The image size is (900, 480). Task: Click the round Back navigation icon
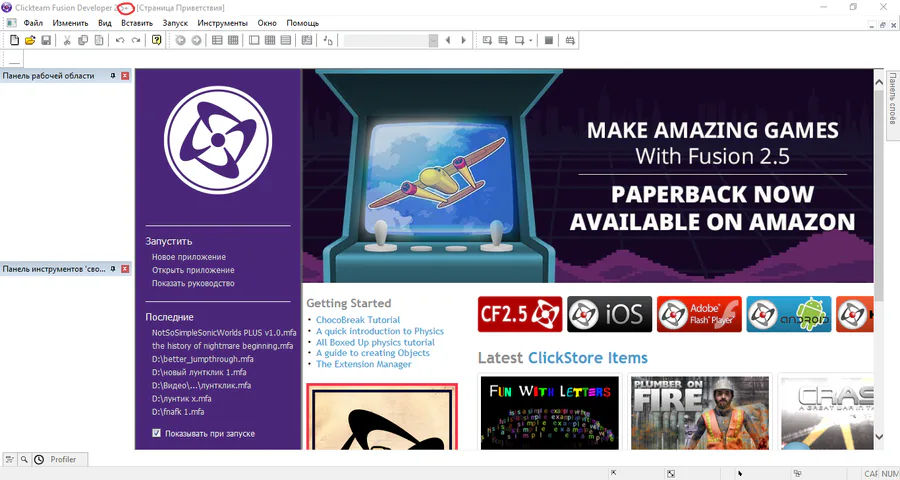(180, 40)
